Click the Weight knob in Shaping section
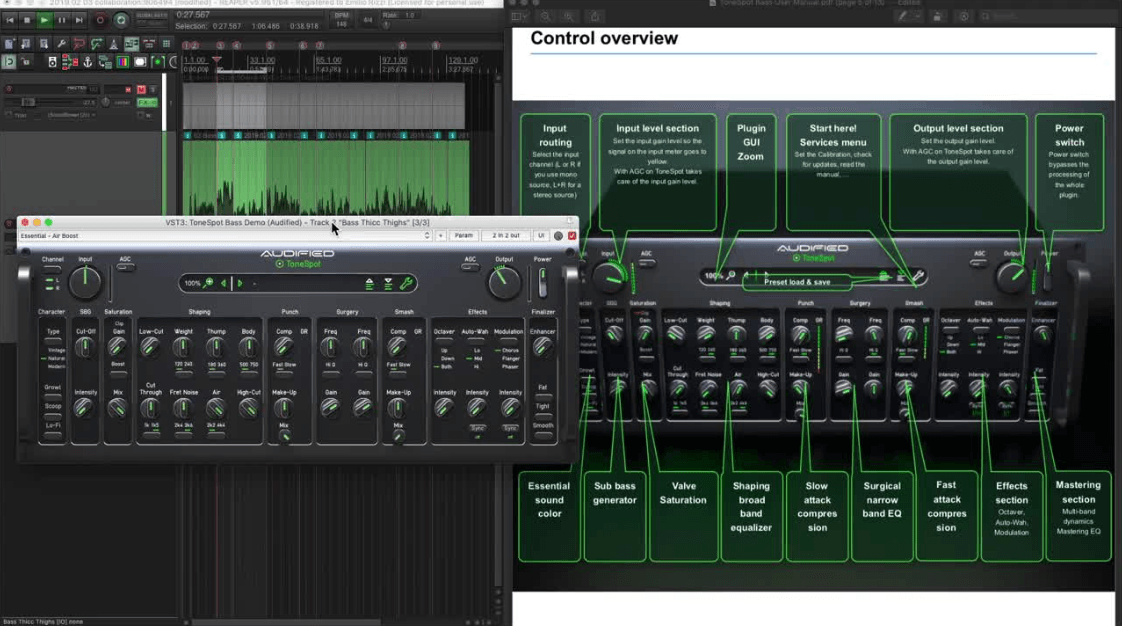 click(x=182, y=348)
